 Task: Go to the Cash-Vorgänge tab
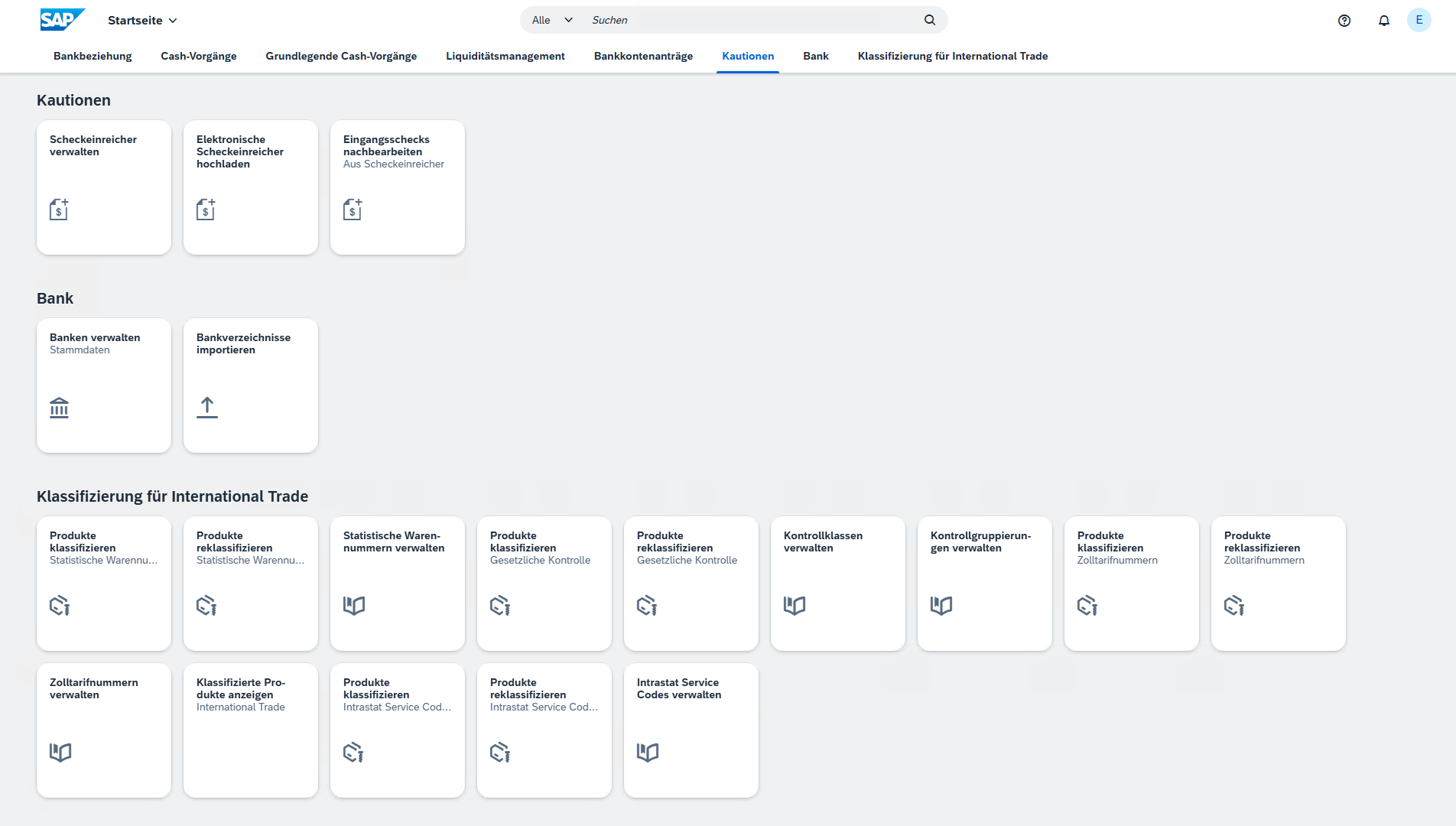click(198, 56)
